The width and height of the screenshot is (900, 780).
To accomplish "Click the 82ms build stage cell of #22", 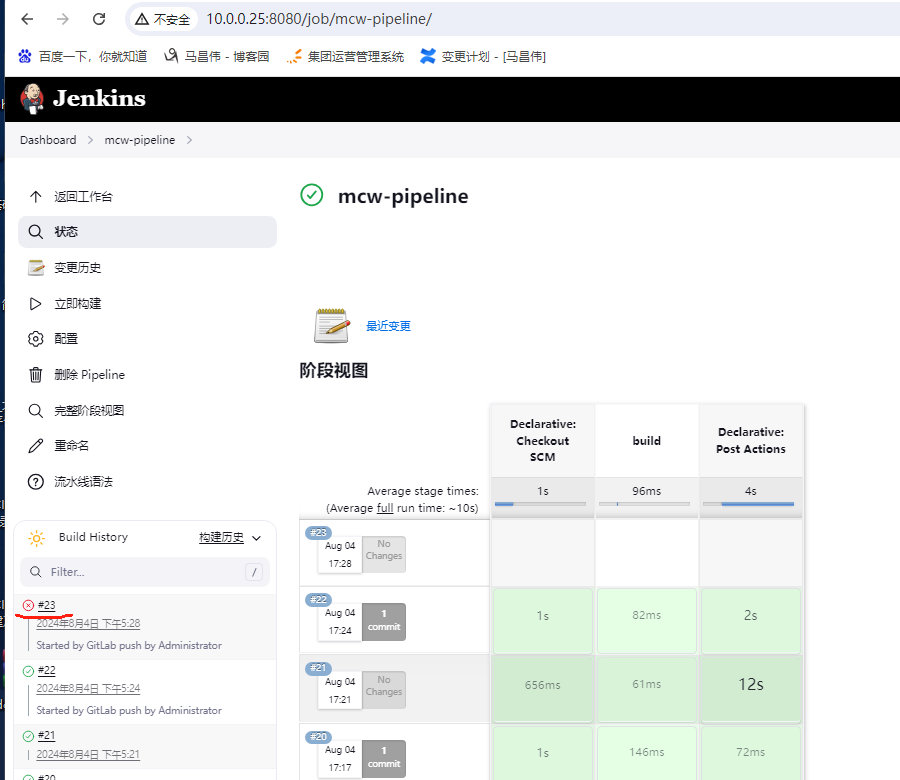I will coord(647,620).
